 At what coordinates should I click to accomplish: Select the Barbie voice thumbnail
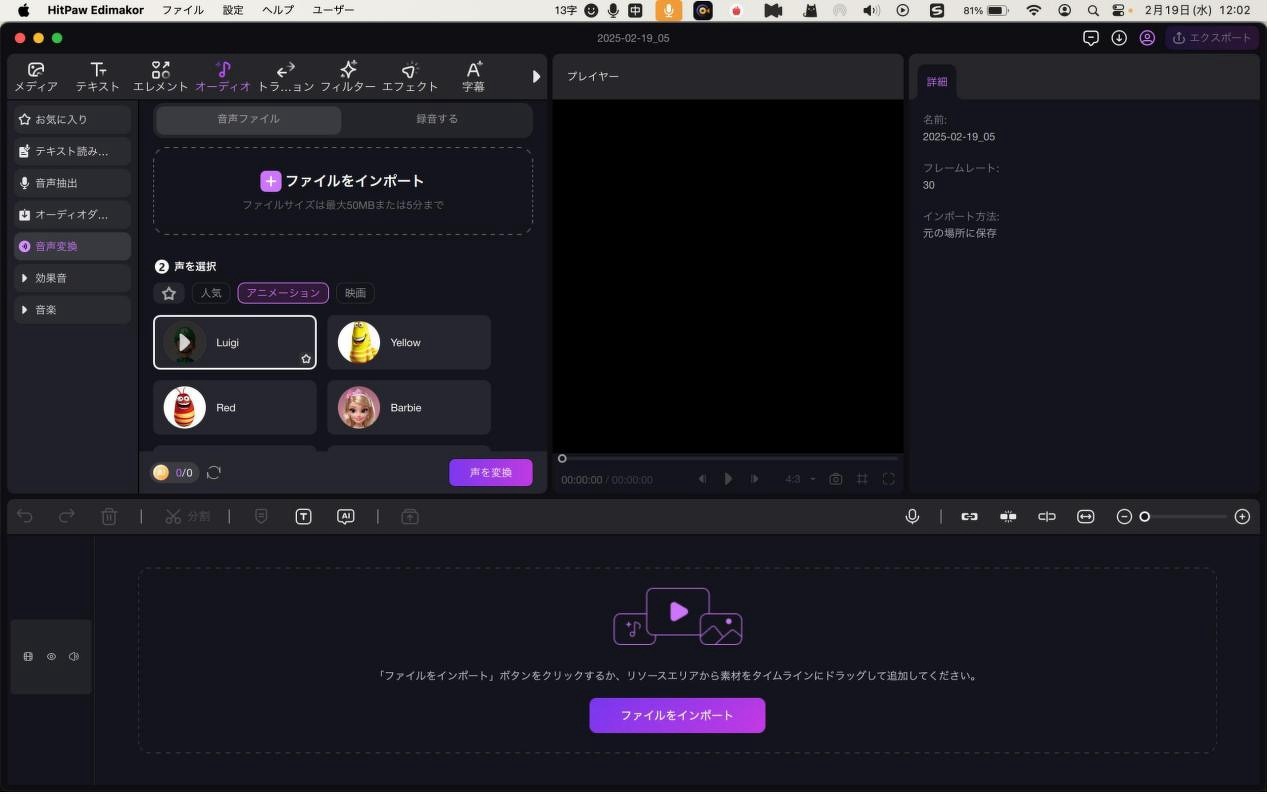pyautogui.click(x=359, y=409)
